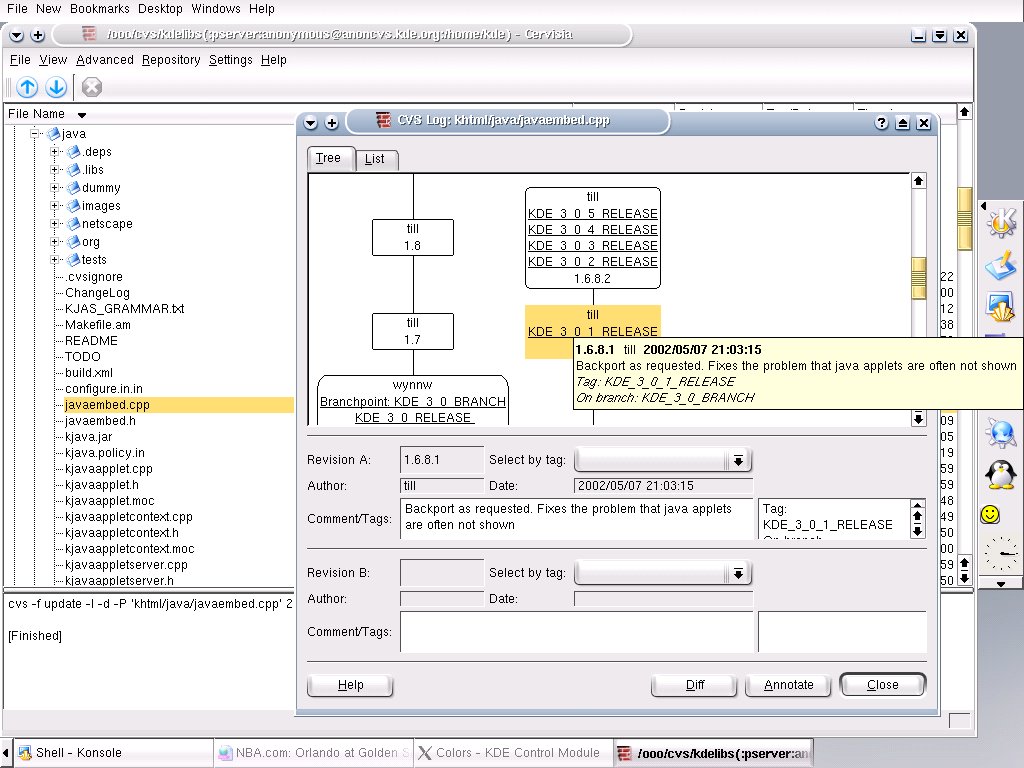This screenshot has width=1024, height=768.
Task: Click the penguin icon in side panel
Action: coord(1000,474)
